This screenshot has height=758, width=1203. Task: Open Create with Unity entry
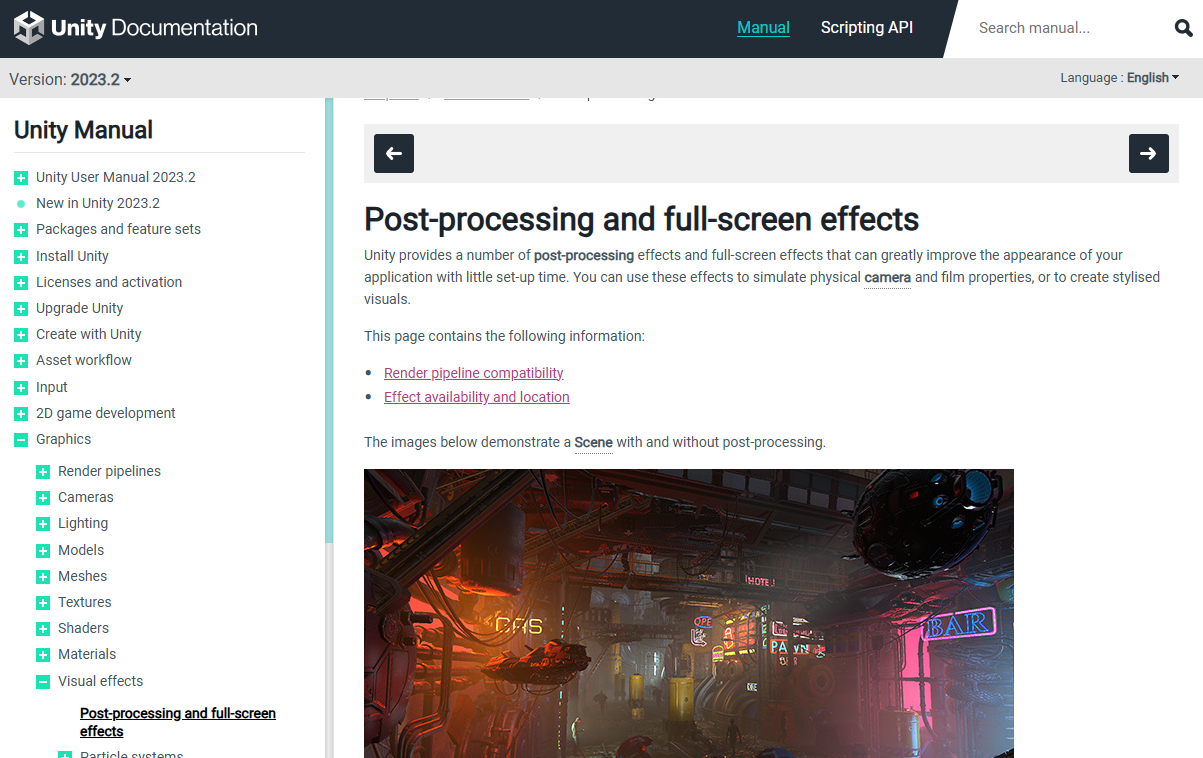[x=89, y=334]
